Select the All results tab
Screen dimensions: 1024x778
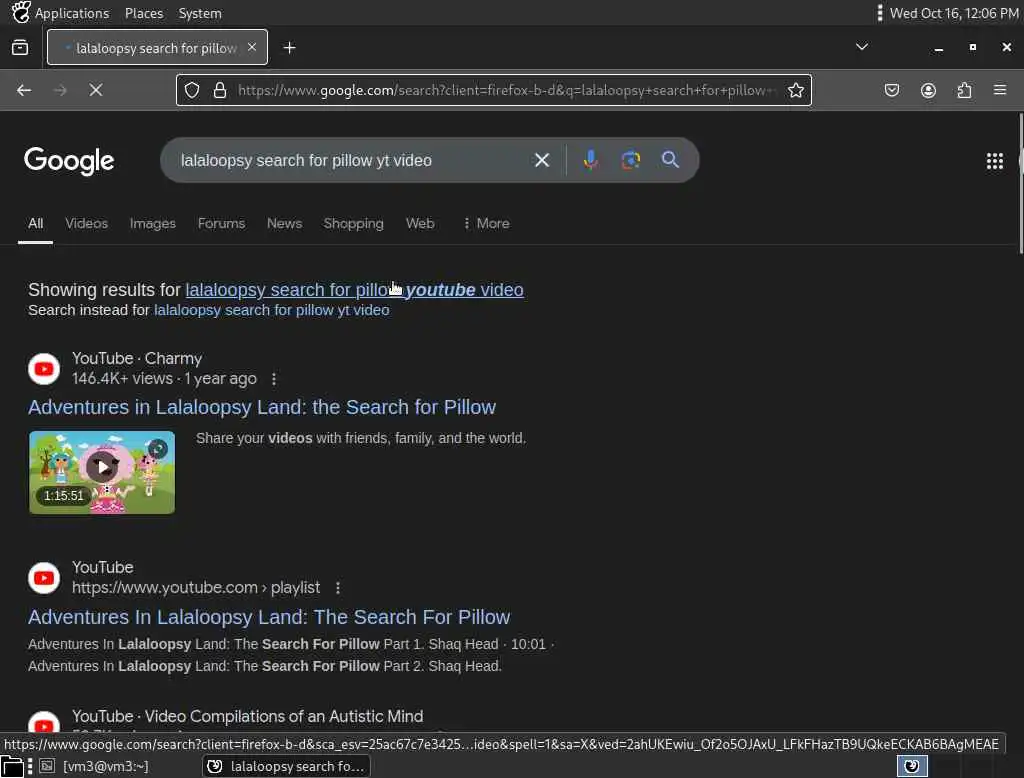[x=35, y=223]
